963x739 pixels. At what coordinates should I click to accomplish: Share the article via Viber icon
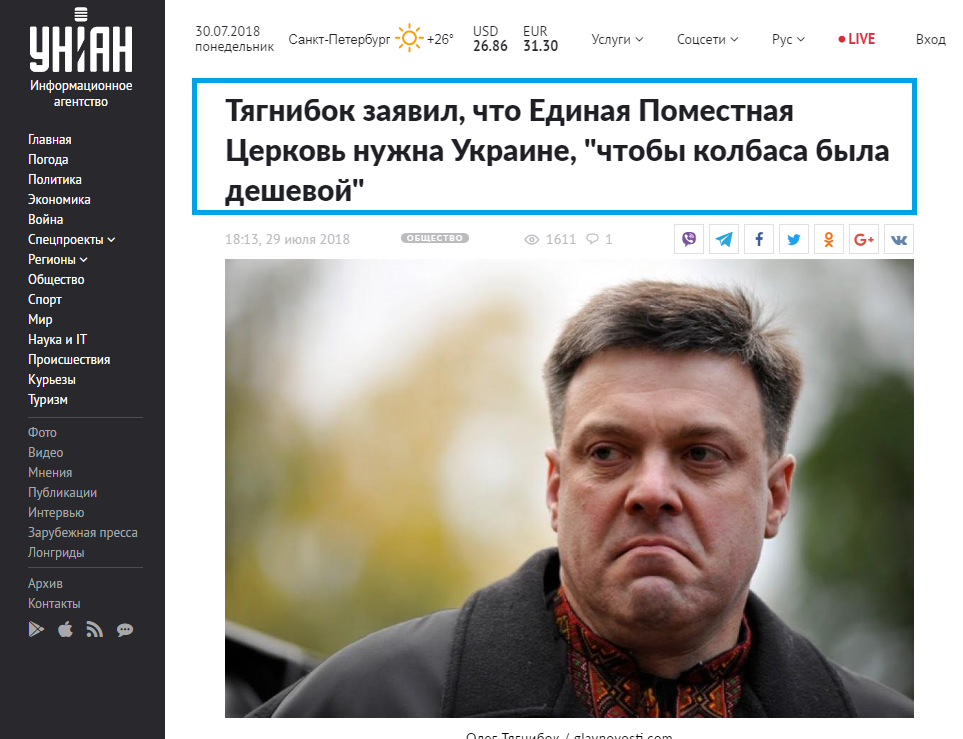click(x=688, y=240)
